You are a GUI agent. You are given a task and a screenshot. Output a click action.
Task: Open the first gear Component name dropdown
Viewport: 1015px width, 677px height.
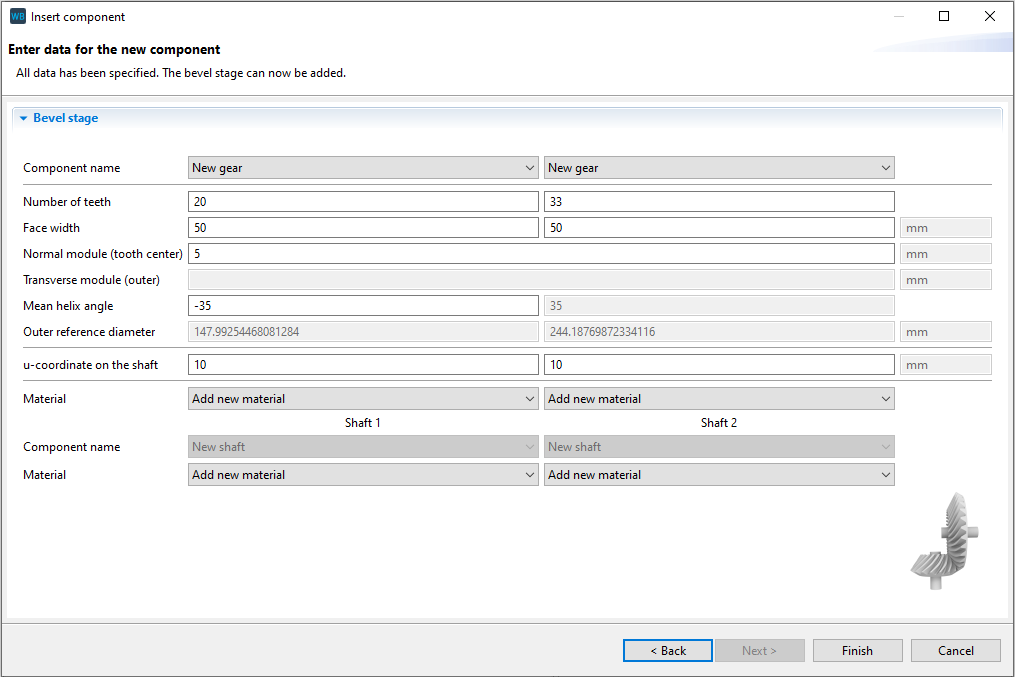tap(363, 168)
